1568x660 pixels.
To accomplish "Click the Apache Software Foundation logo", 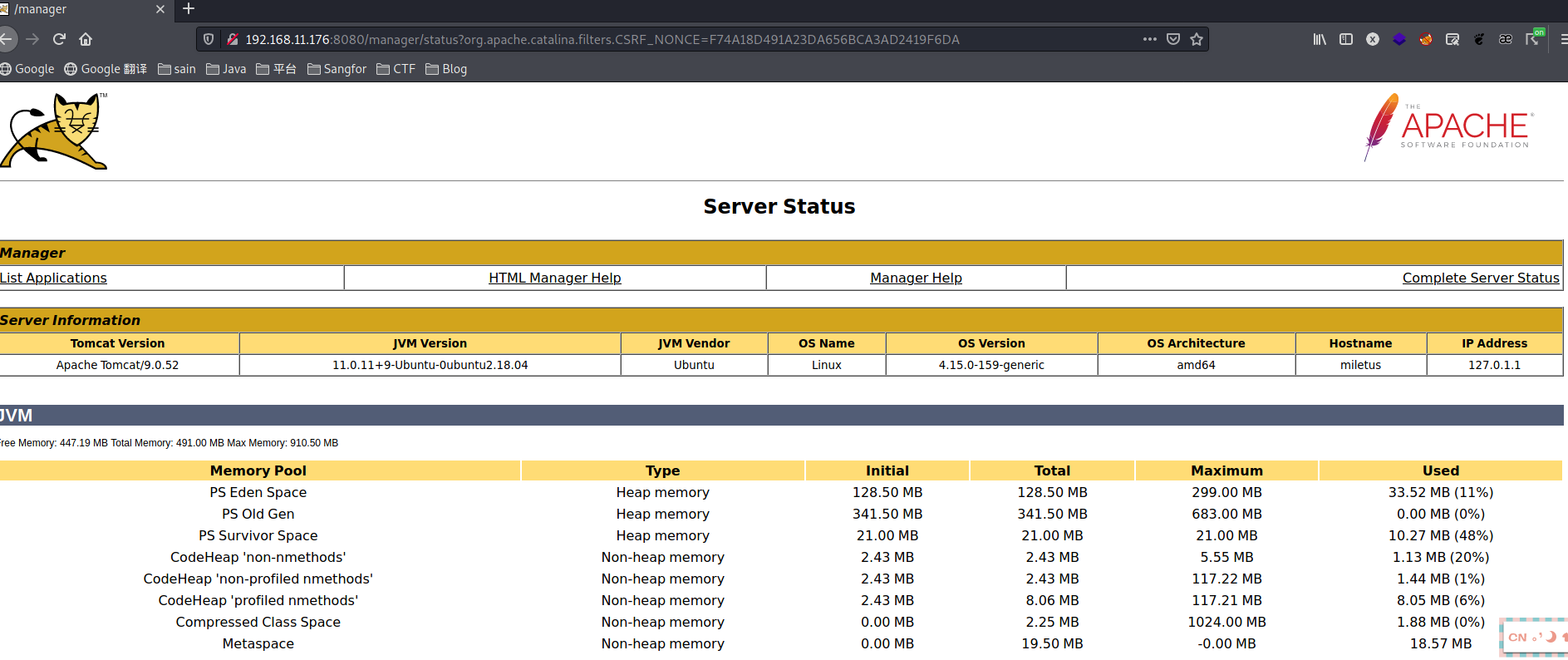I will [1448, 127].
